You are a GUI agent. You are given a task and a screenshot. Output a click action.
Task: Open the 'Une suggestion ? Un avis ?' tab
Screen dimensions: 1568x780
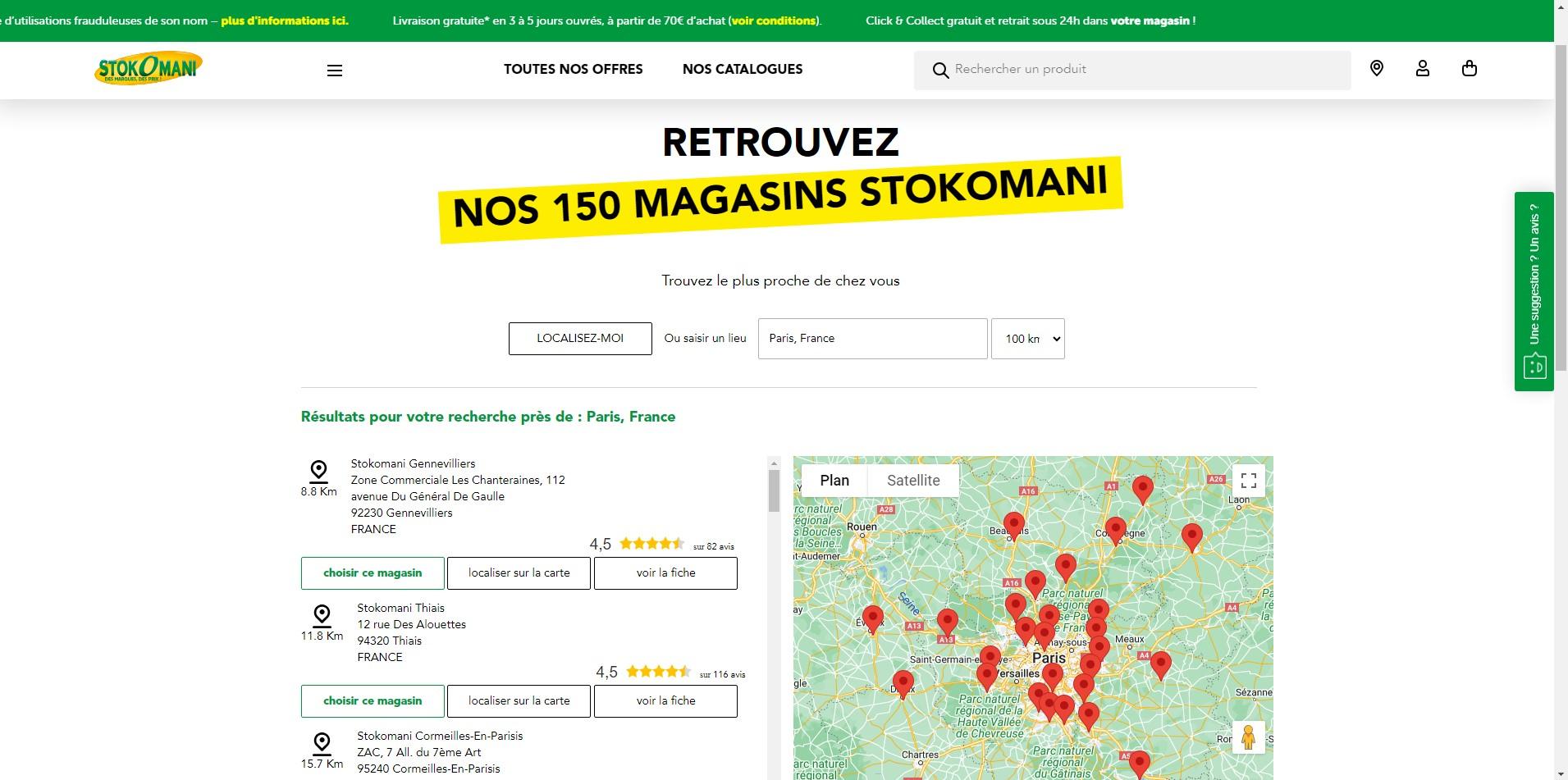click(x=1534, y=291)
